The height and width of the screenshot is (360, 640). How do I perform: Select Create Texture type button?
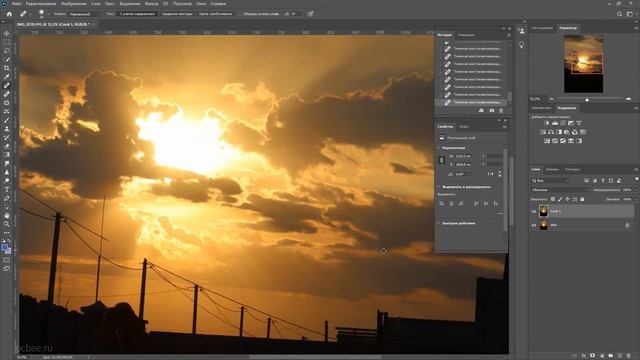point(177,14)
